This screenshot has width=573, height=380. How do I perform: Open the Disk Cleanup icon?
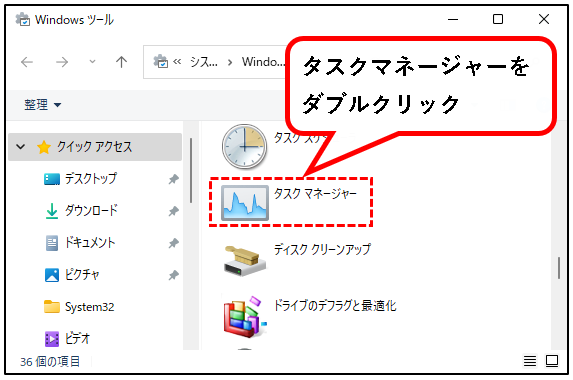(x=244, y=261)
